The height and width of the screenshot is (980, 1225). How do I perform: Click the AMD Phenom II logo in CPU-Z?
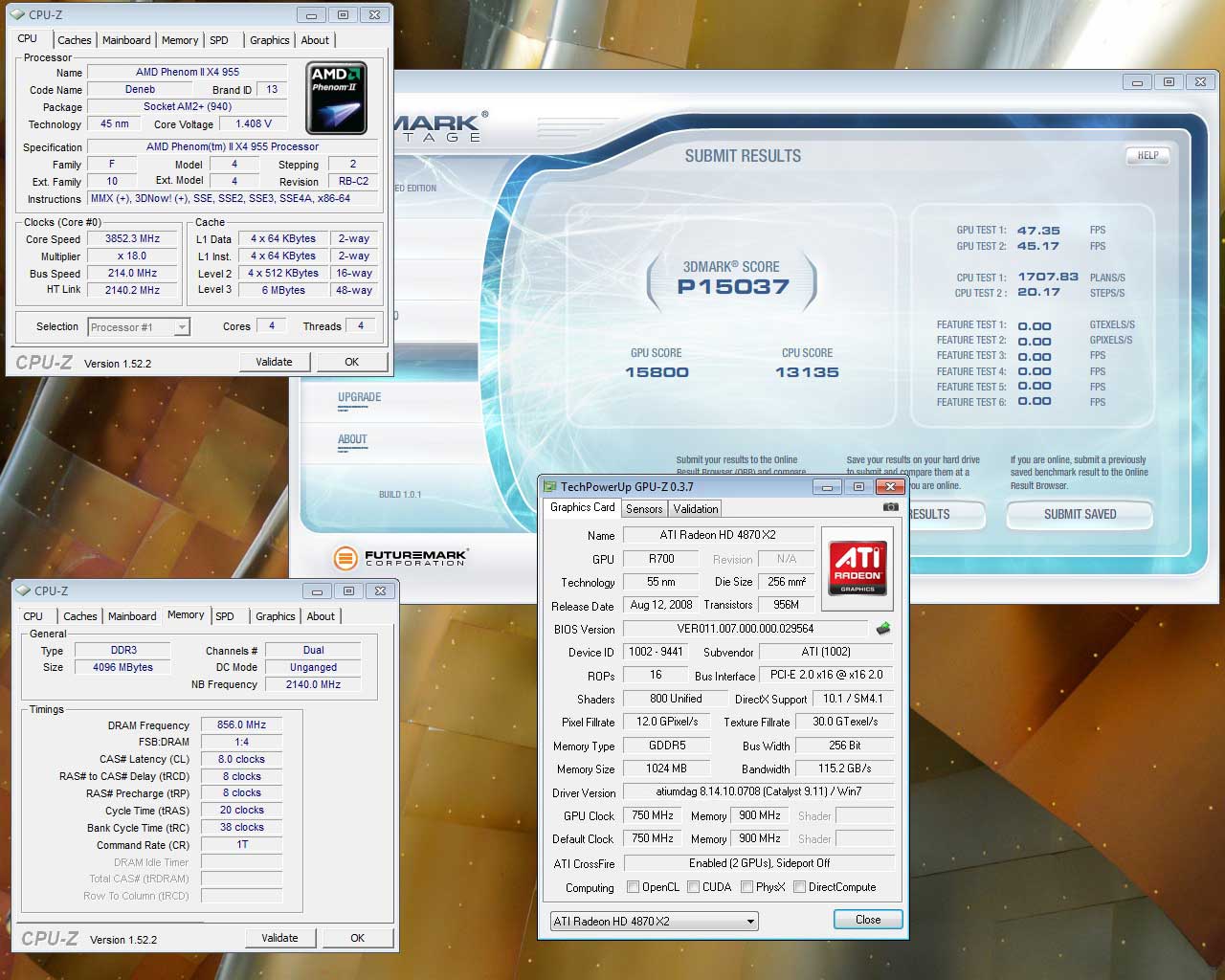pyautogui.click(x=336, y=98)
